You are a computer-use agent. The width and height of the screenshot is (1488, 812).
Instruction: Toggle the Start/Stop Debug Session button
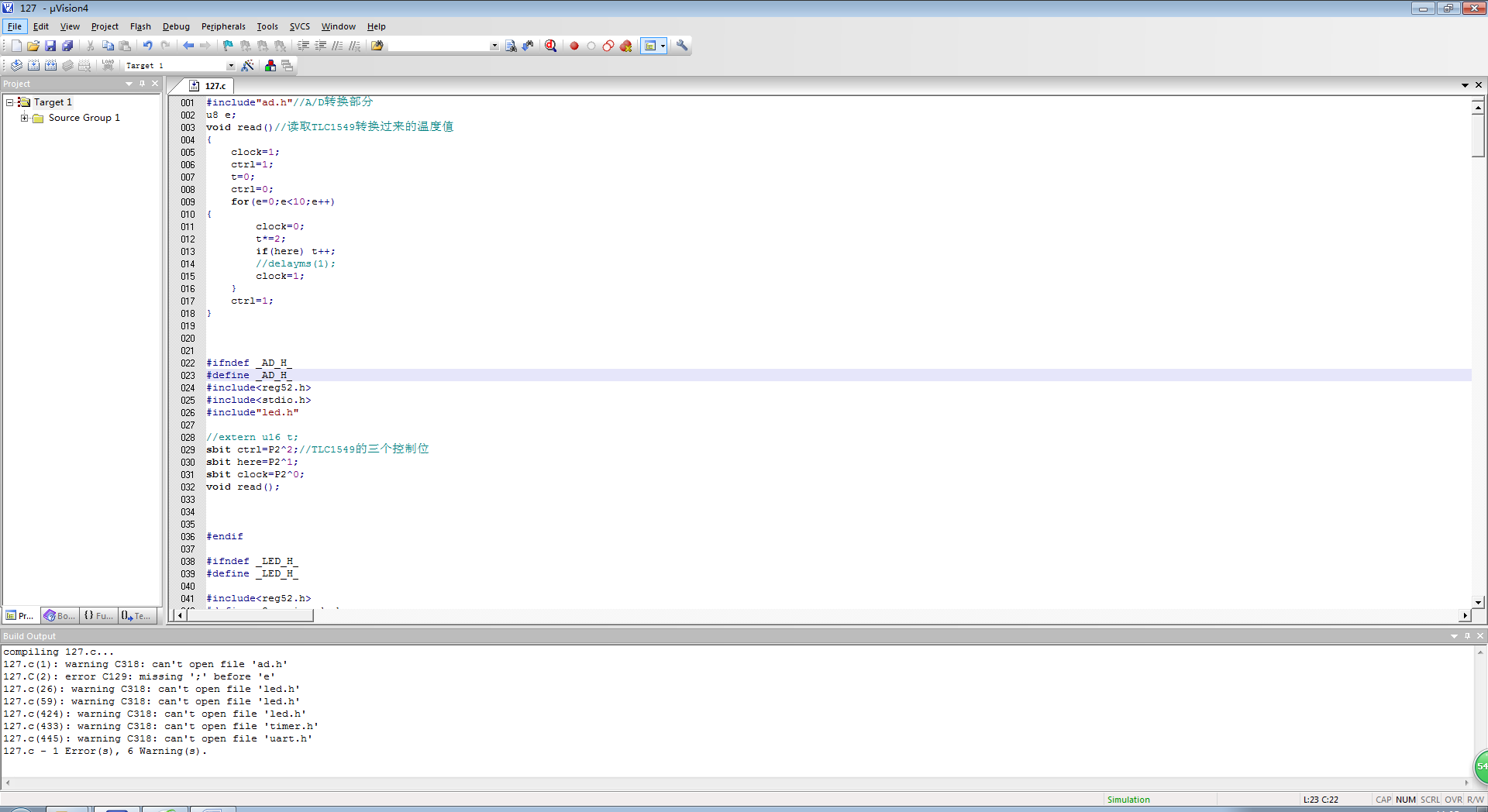click(x=550, y=46)
